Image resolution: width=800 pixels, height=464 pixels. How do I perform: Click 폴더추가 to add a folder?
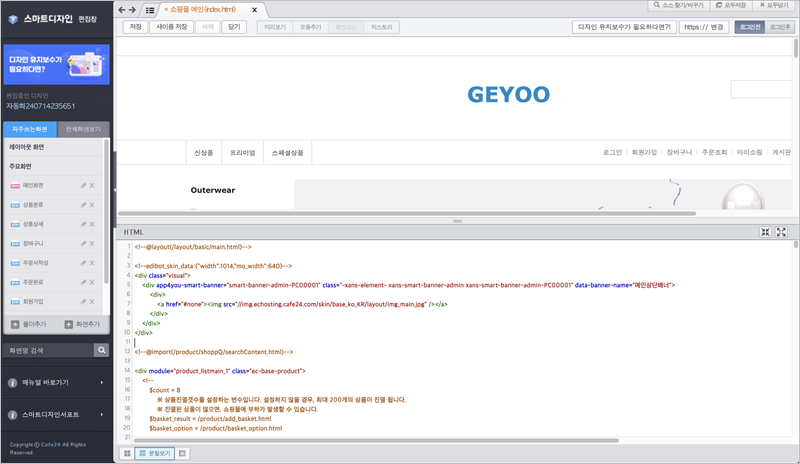[29, 324]
